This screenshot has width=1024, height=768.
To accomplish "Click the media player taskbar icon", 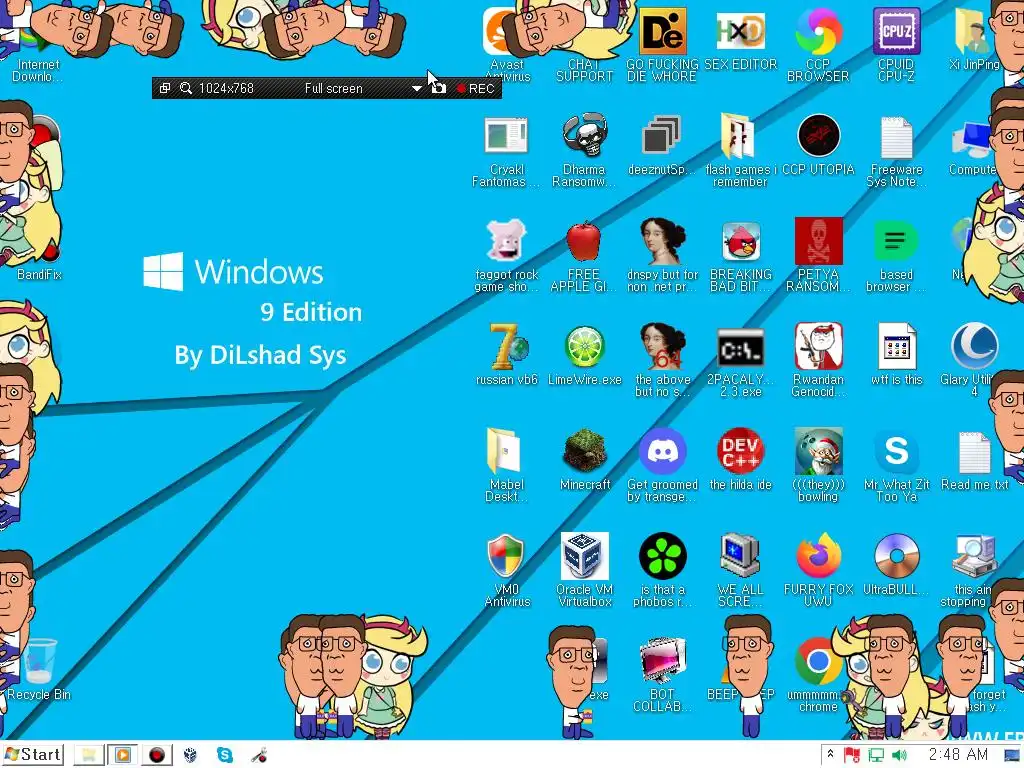I will coord(123,756).
